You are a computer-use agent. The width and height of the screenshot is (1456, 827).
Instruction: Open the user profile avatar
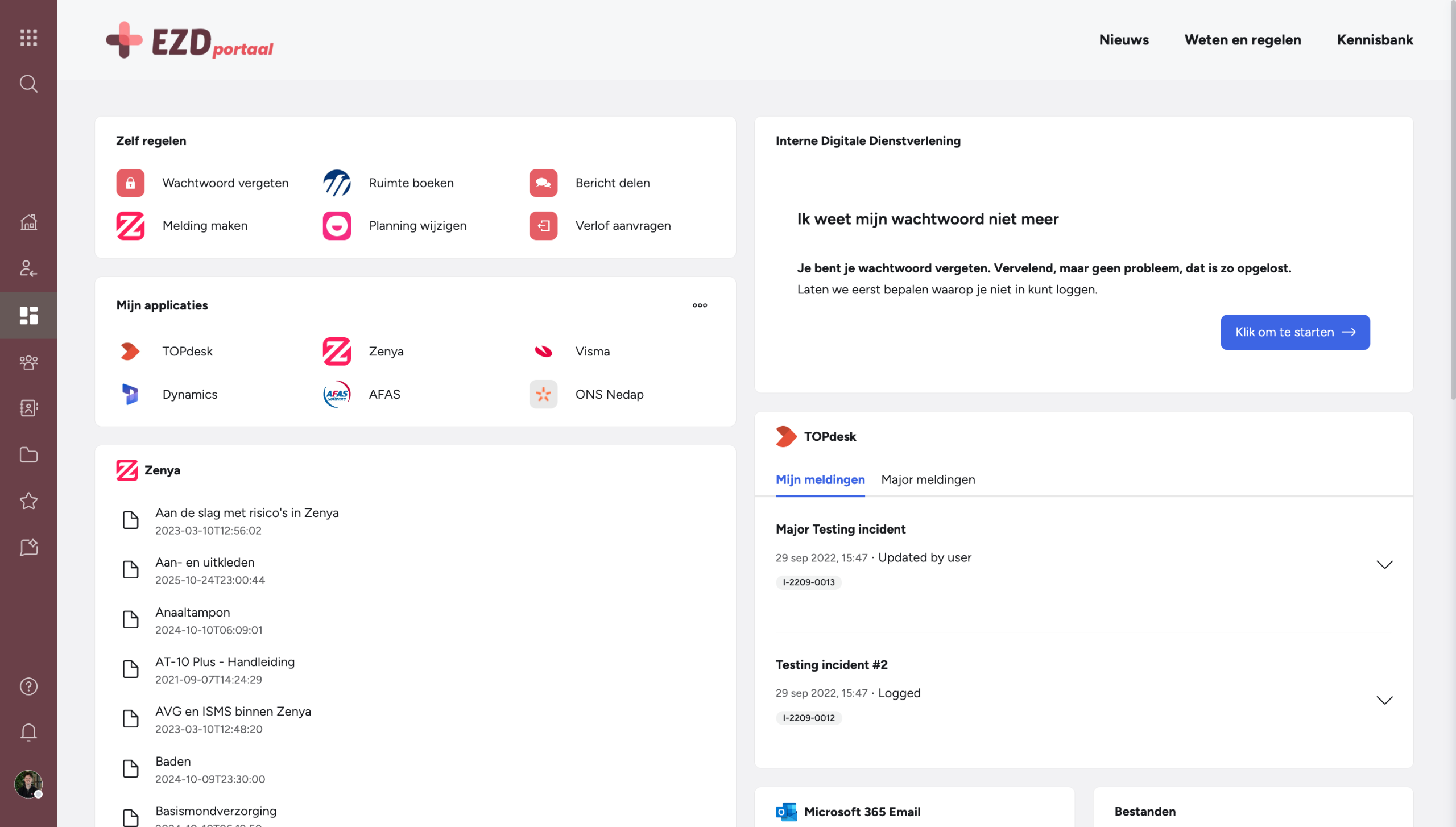click(28, 784)
